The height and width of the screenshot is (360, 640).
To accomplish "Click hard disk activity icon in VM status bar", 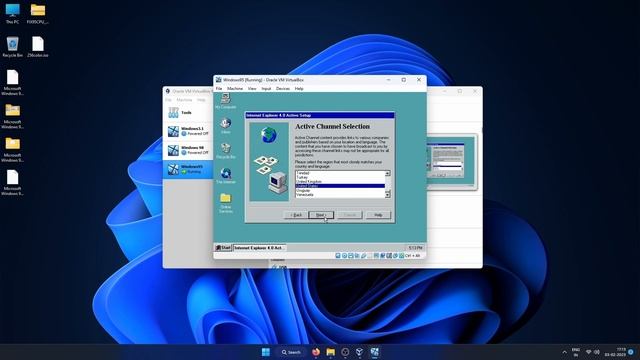I will pyautogui.click(x=338, y=256).
